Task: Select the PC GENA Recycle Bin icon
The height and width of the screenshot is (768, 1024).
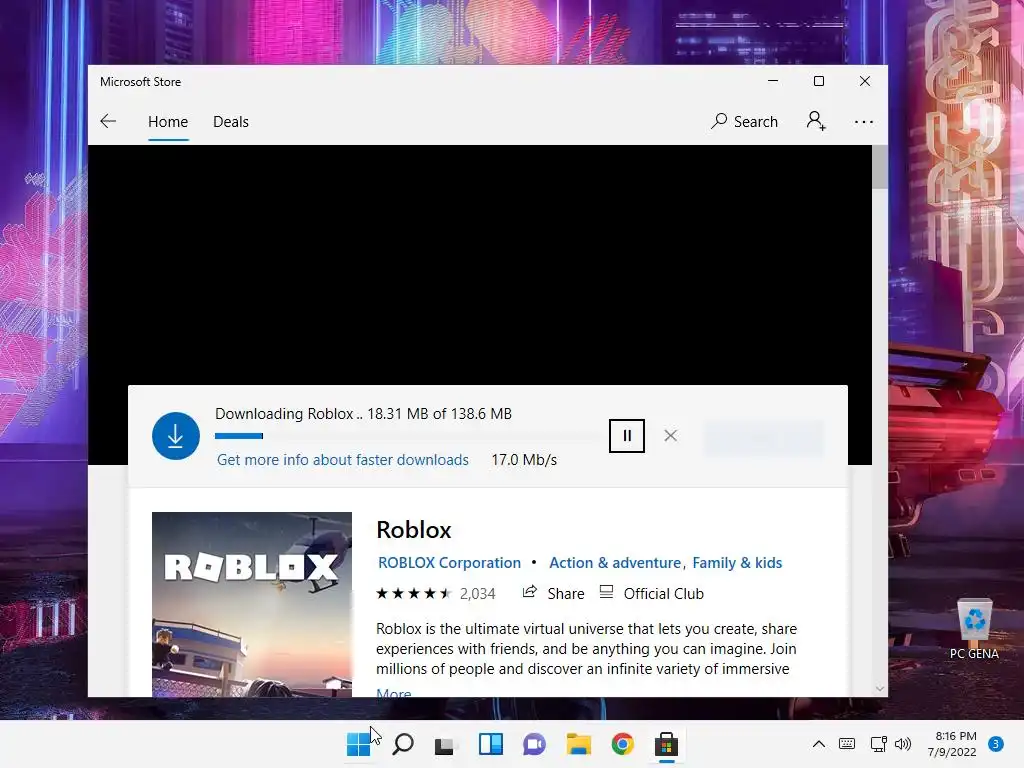Action: (x=974, y=630)
